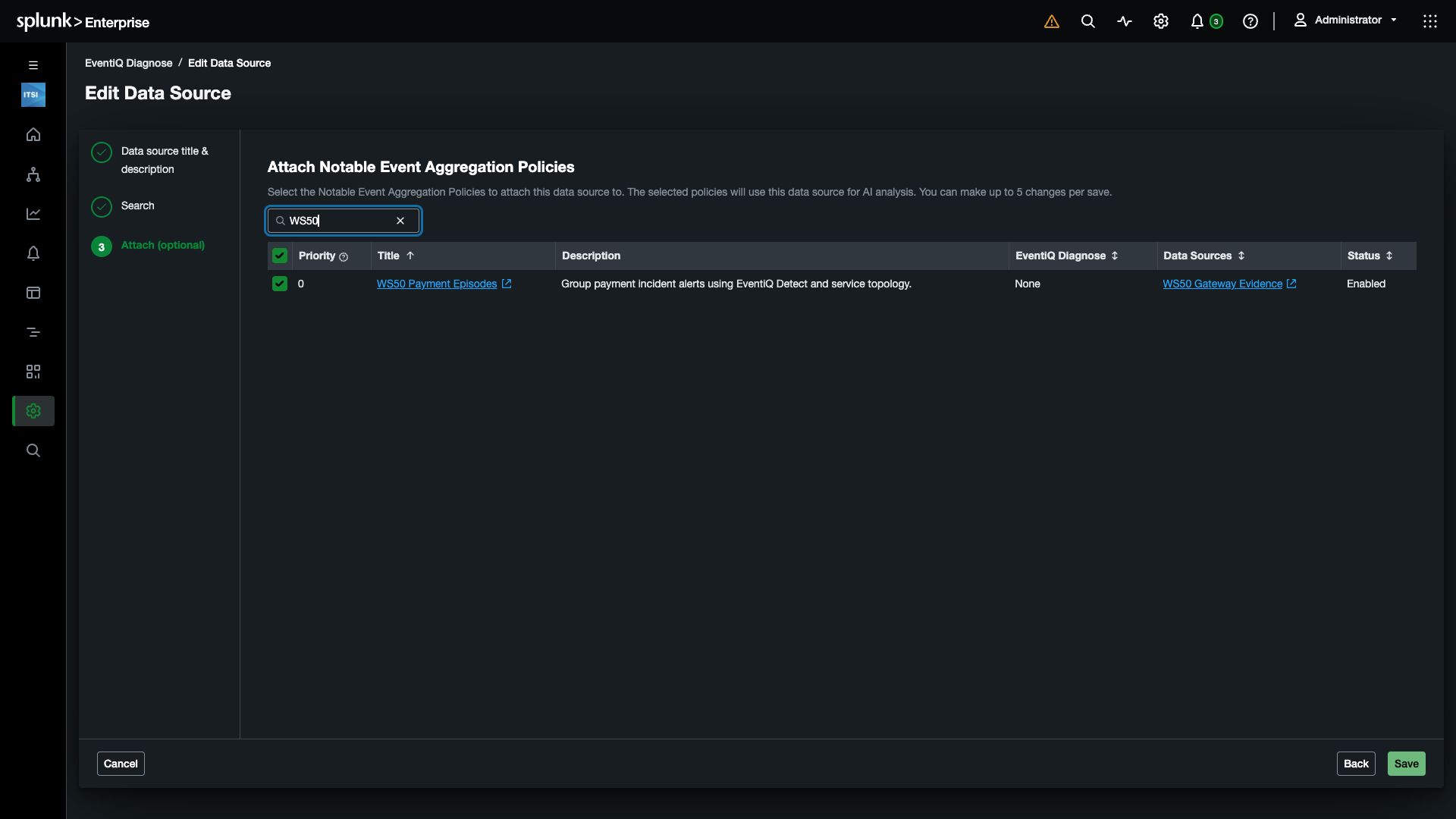
Task: Click the ITSI app logo
Action: tap(33, 95)
